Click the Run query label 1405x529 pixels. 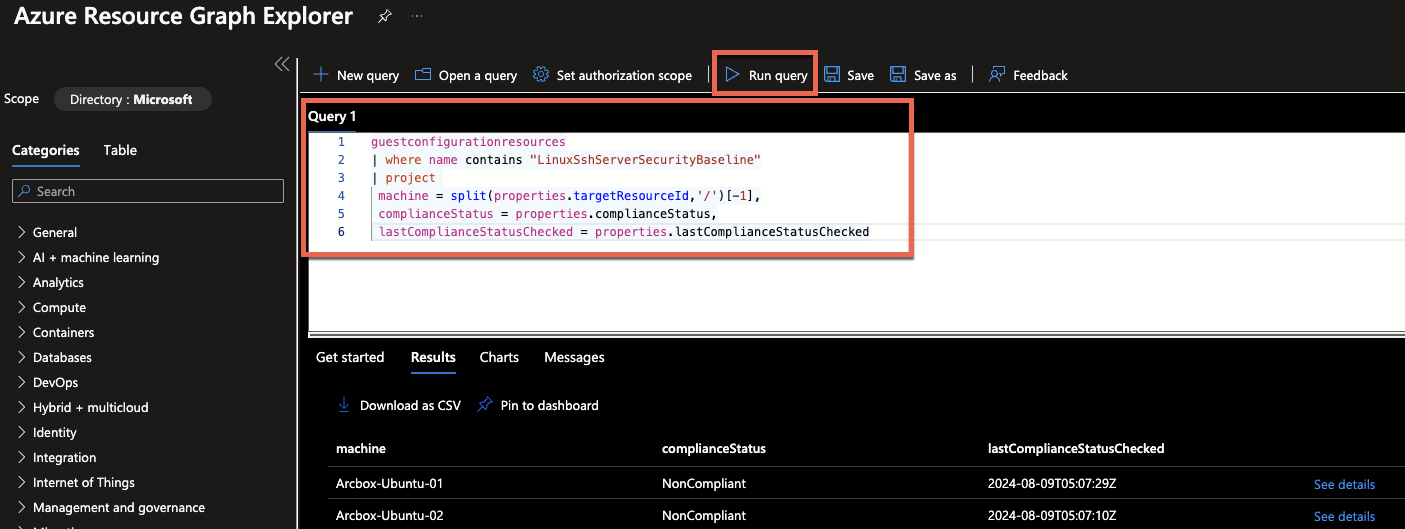(x=778, y=75)
